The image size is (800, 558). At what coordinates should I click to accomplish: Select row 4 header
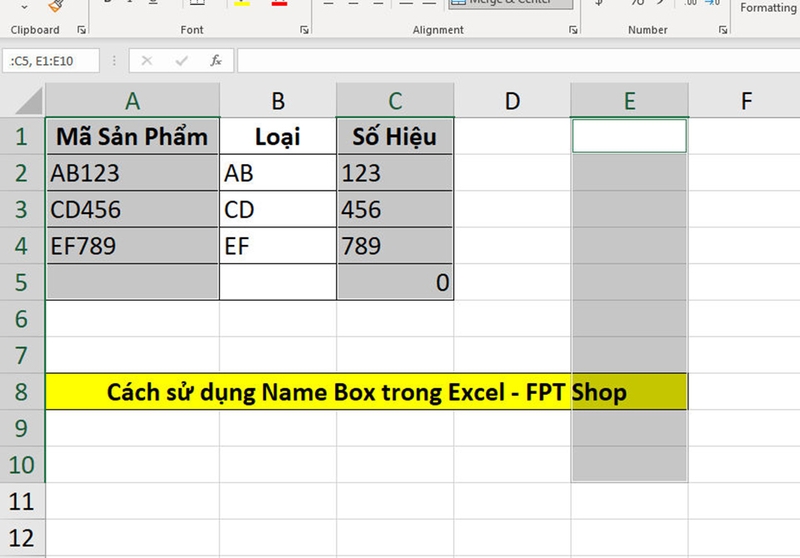coord(22,246)
